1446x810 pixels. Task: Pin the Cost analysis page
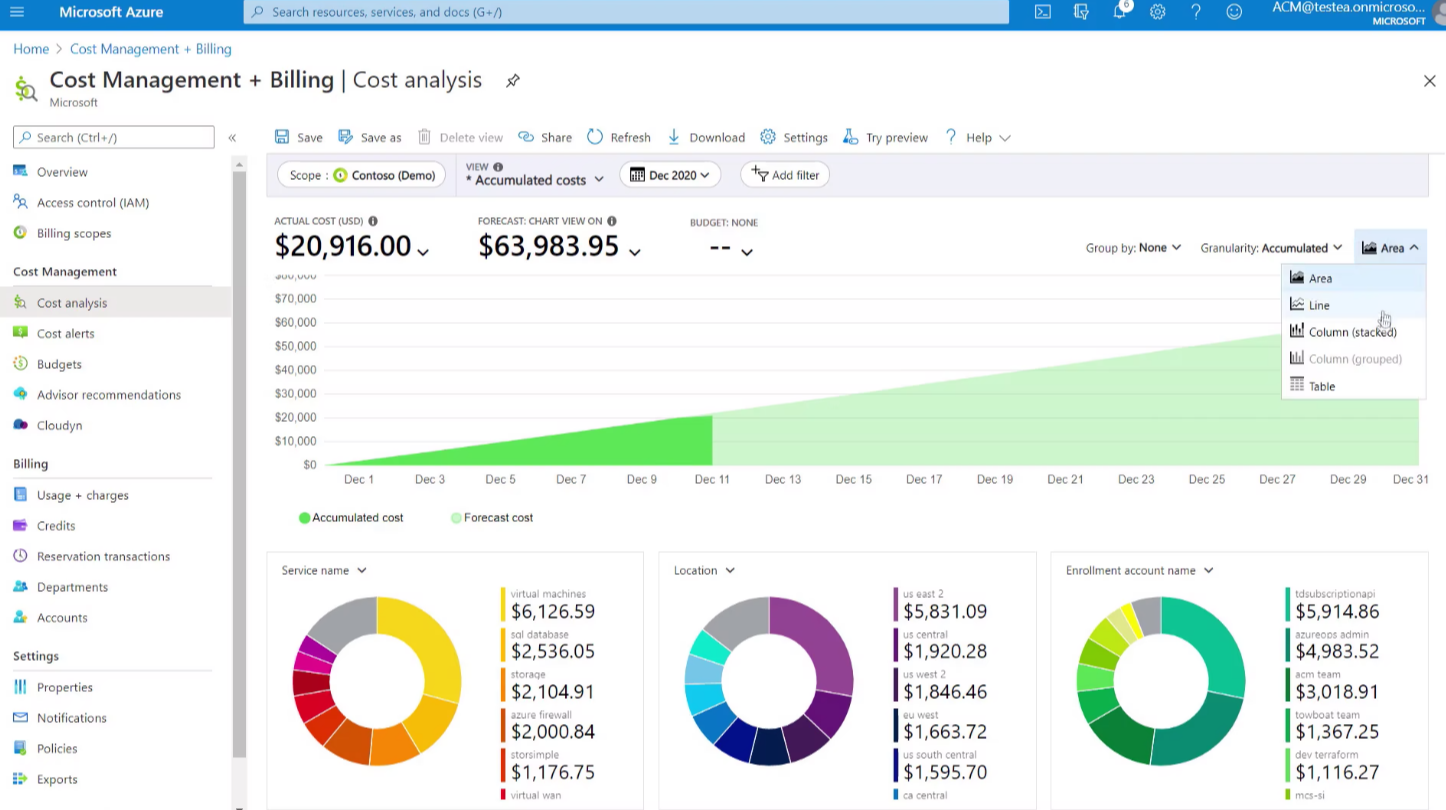coord(512,81)
